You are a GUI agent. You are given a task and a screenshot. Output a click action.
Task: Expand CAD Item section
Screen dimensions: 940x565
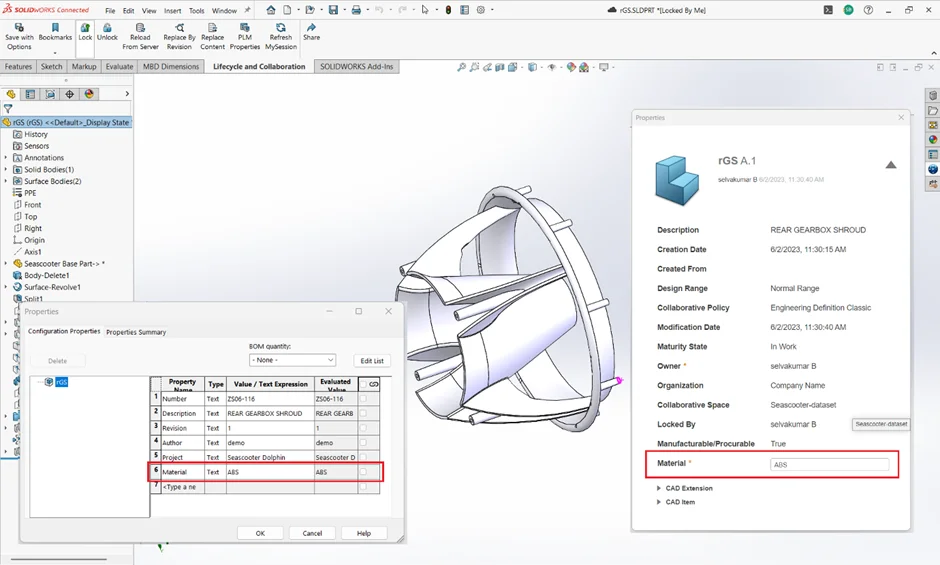(x=659, y=502)
